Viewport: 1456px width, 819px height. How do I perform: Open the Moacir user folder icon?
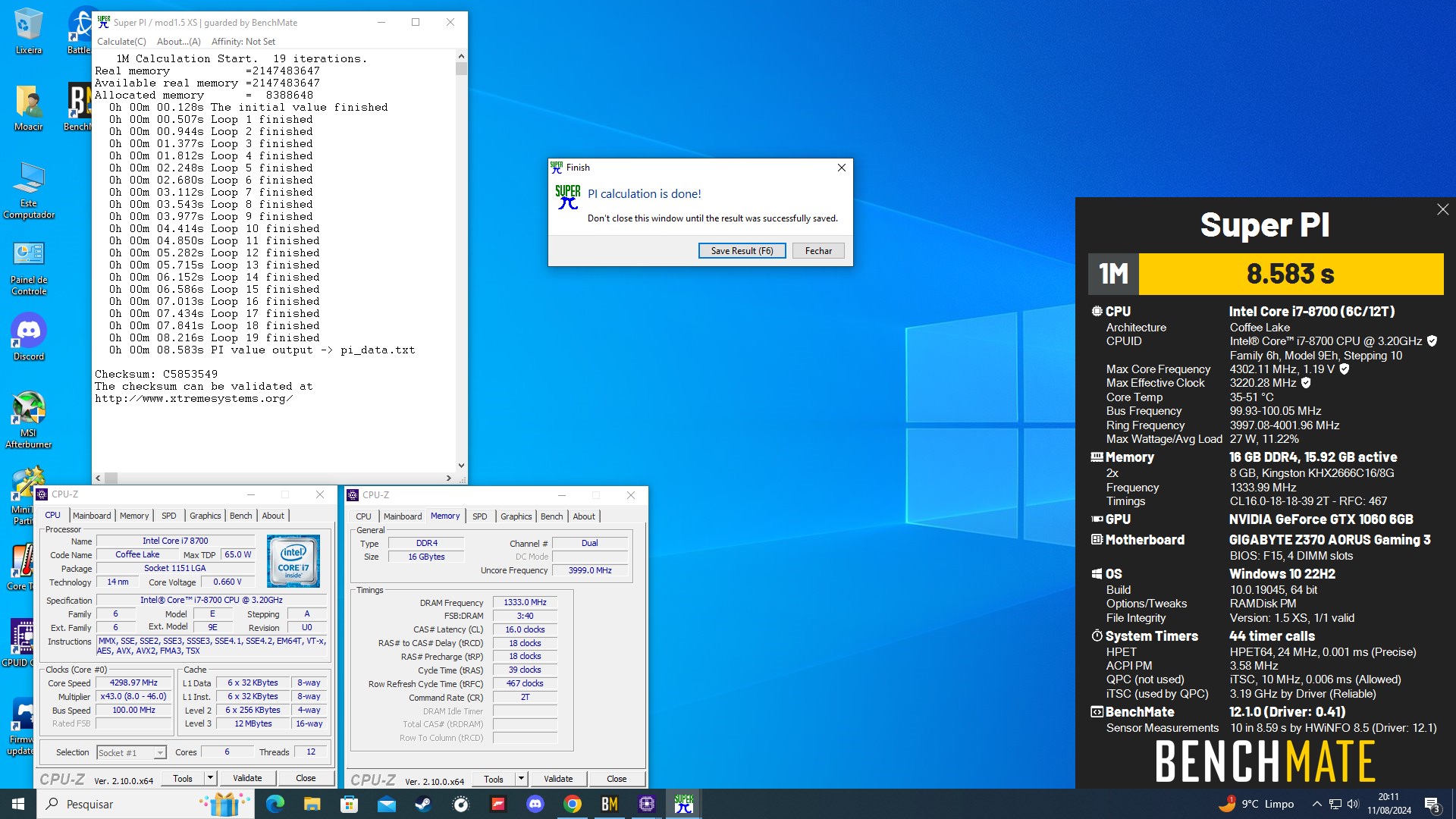point(28,108)
